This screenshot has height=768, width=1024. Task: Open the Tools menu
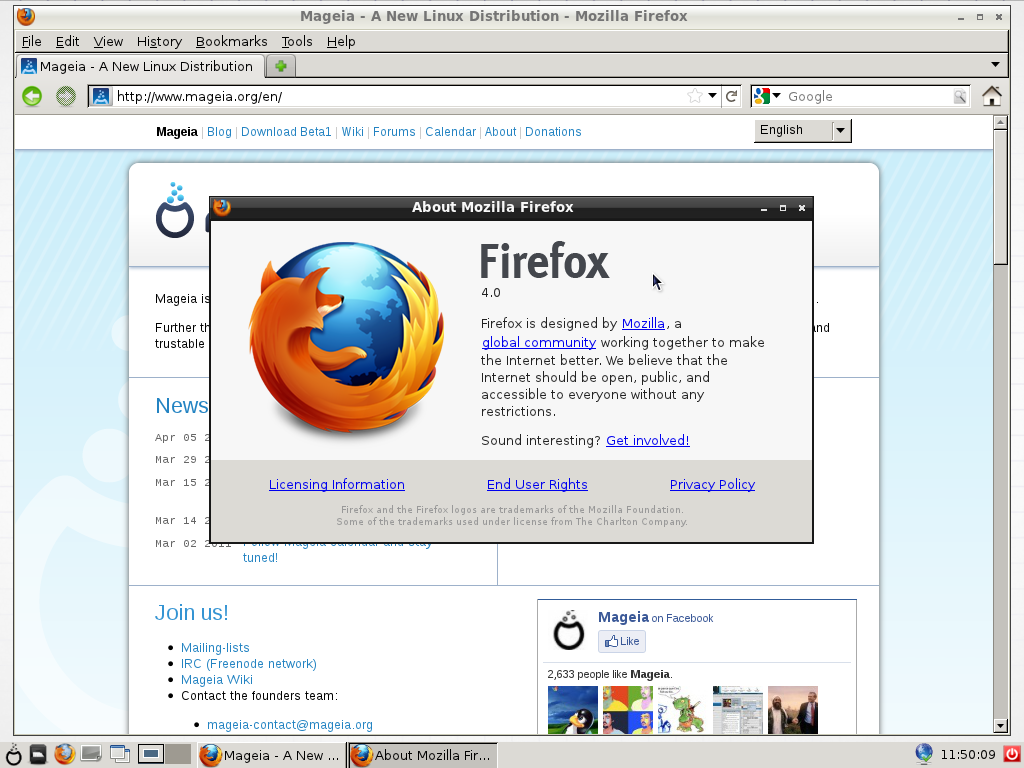click(296, 41)
